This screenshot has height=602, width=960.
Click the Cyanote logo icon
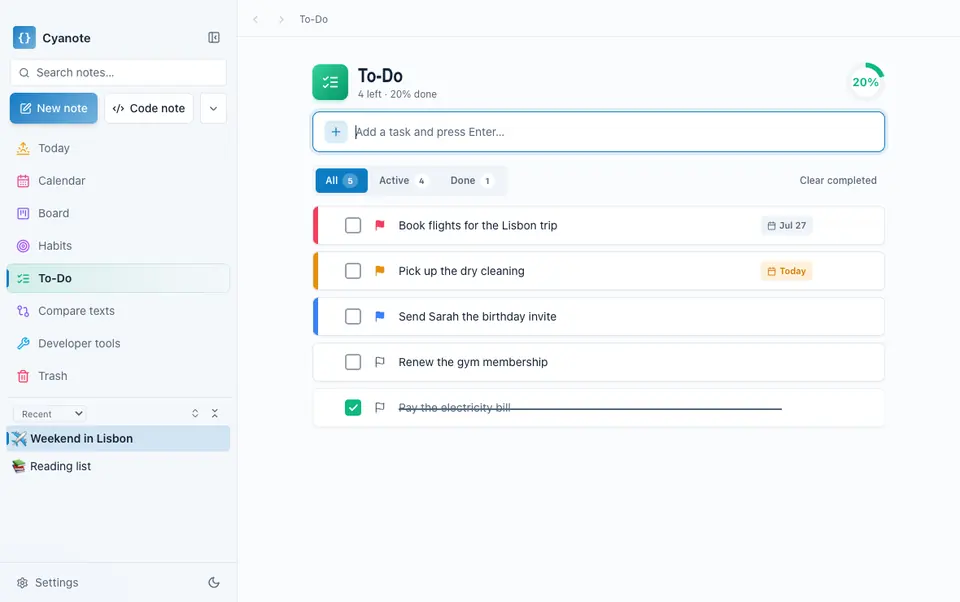pyautogui.click(x=24, y=37)
